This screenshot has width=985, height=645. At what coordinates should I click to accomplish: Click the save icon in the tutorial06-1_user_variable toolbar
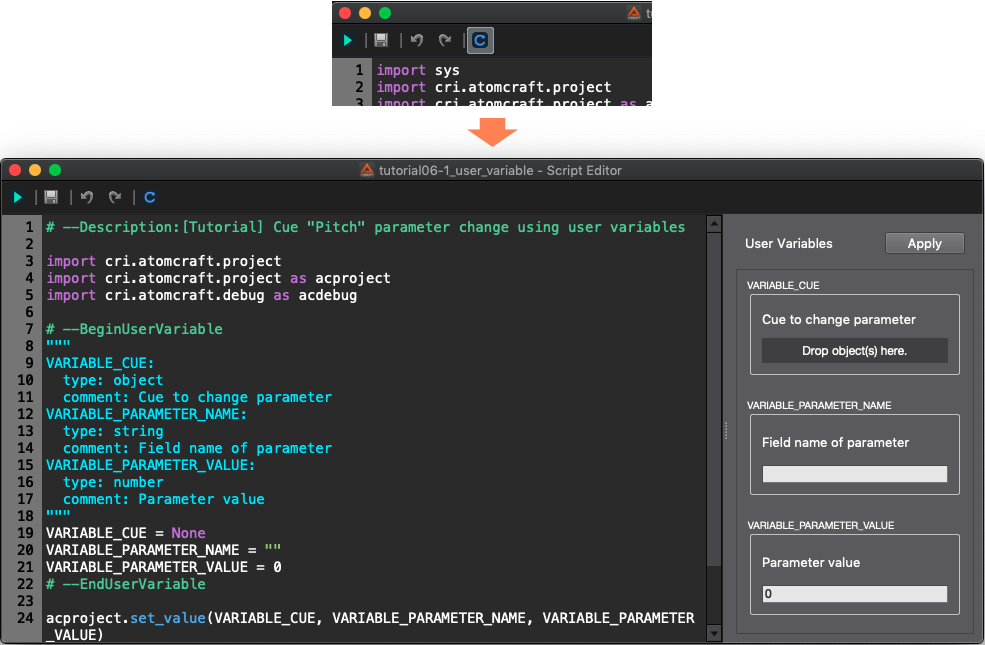[x=51, y=198]
